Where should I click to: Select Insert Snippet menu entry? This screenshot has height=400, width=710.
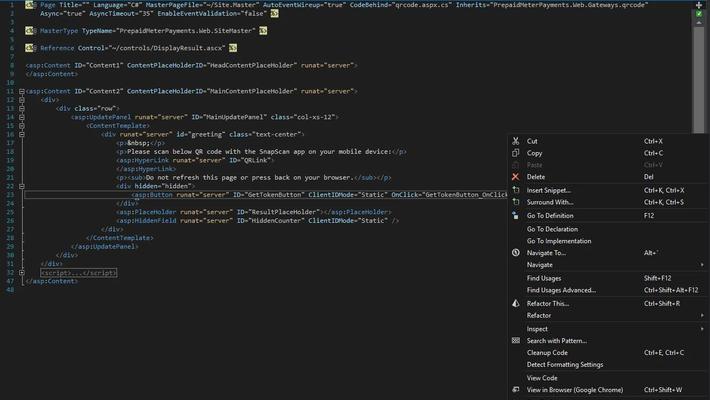point(609,190)
